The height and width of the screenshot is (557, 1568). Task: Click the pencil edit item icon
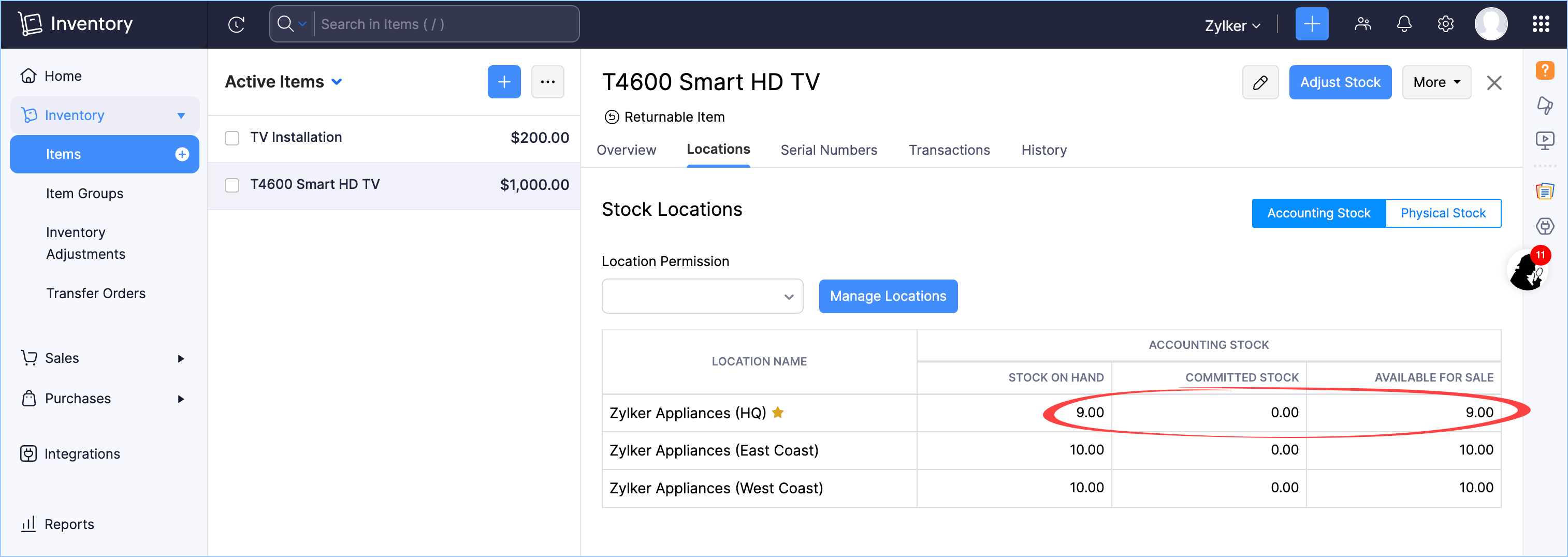coord(1259,82)
